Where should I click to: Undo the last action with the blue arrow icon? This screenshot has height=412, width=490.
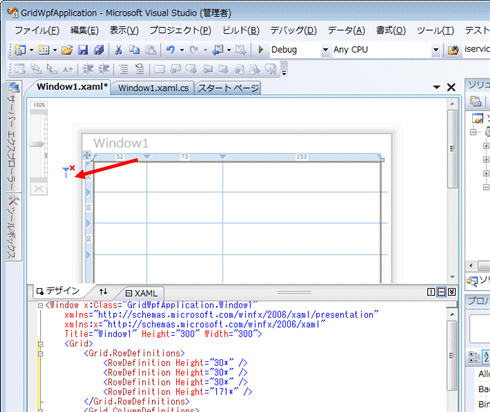[171, 50]
